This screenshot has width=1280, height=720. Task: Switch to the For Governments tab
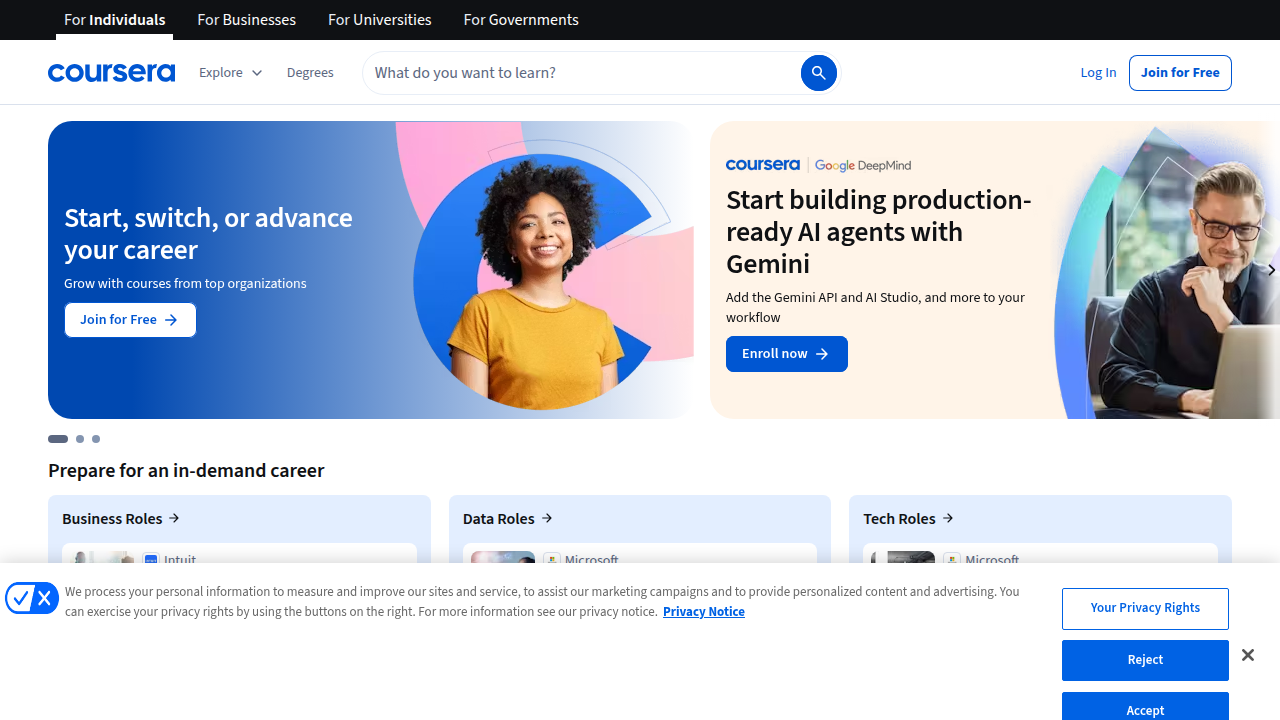click(521, 20)
